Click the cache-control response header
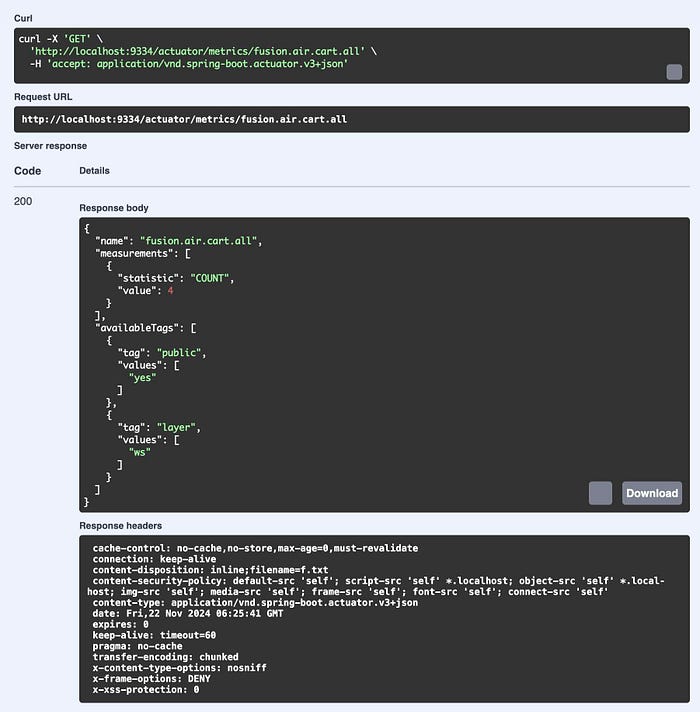This screenshot has height=712, width=700. coord(255,548)
